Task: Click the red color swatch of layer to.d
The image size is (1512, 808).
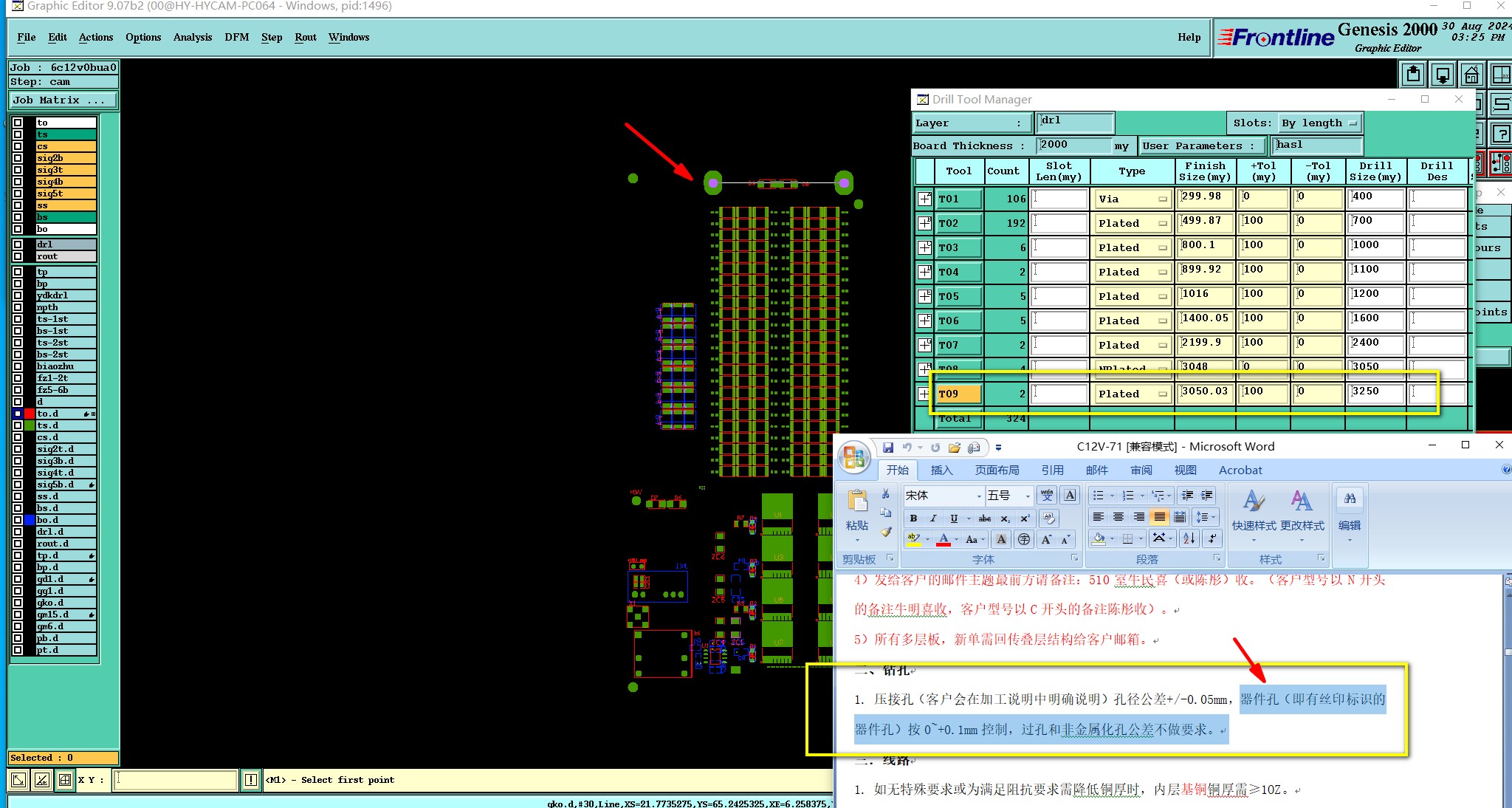Action: (30, 414)
